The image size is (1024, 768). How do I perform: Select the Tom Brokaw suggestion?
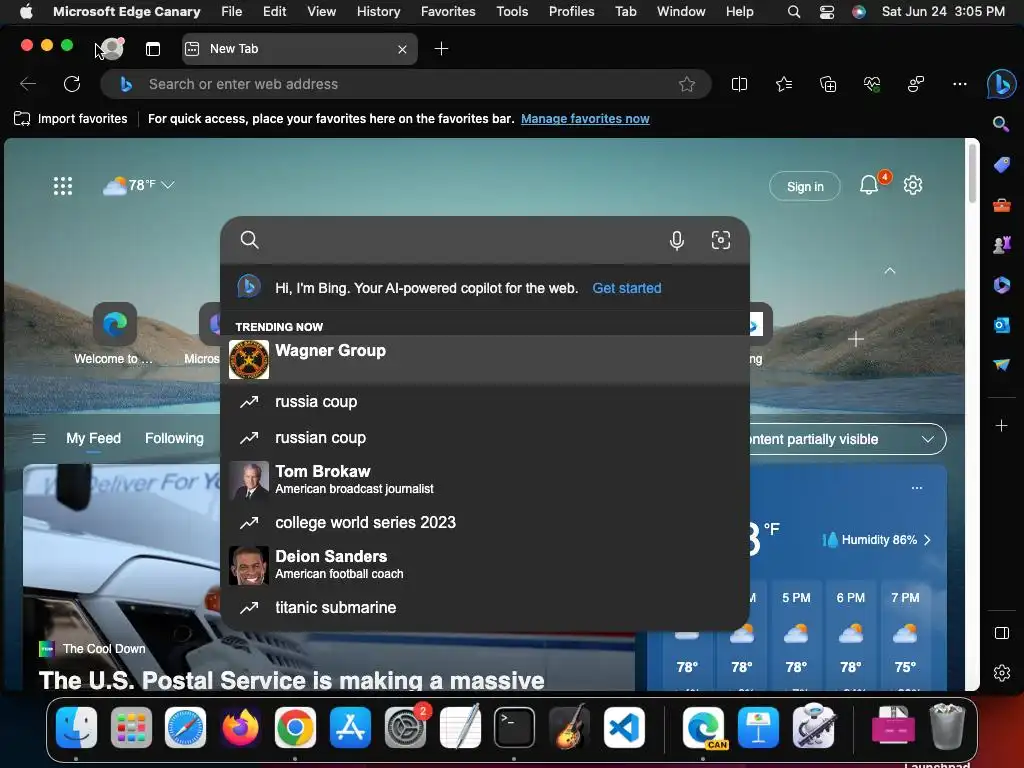click(485, 480)
